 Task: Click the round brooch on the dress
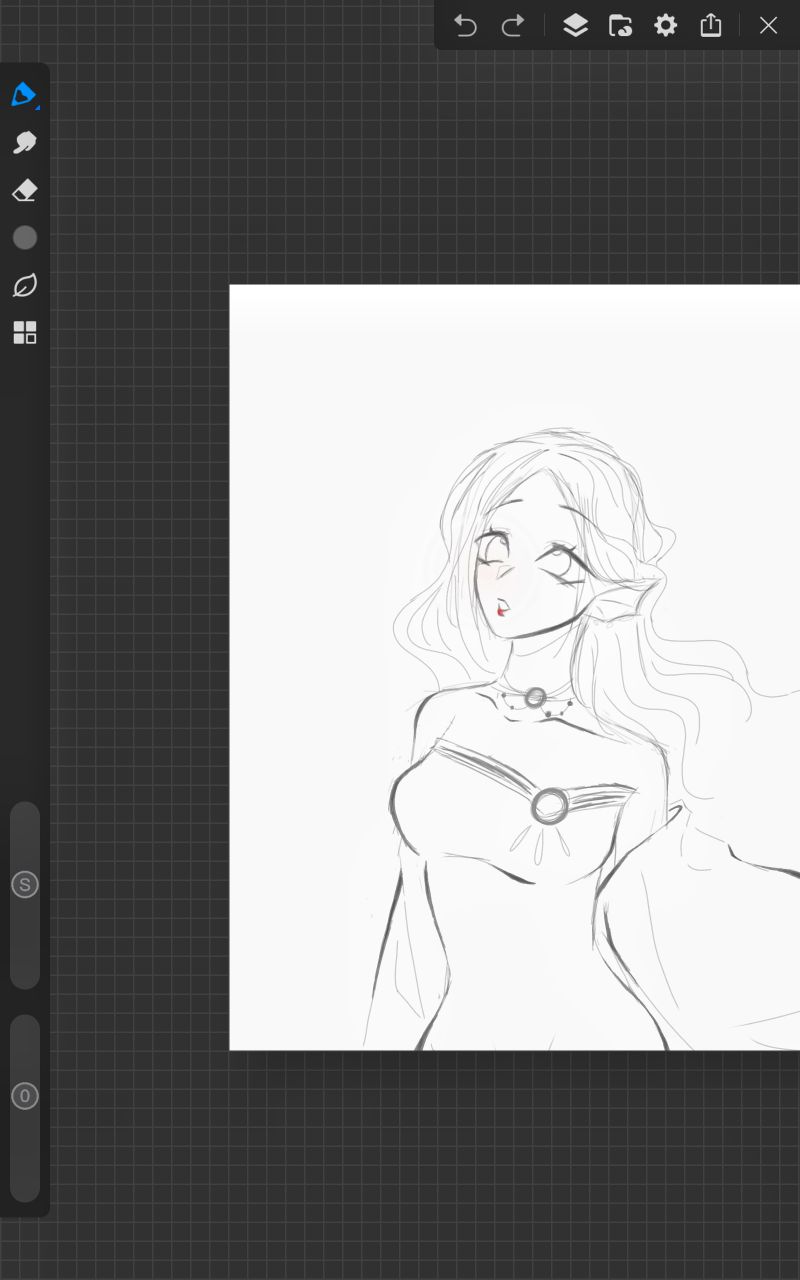point(549,805)
